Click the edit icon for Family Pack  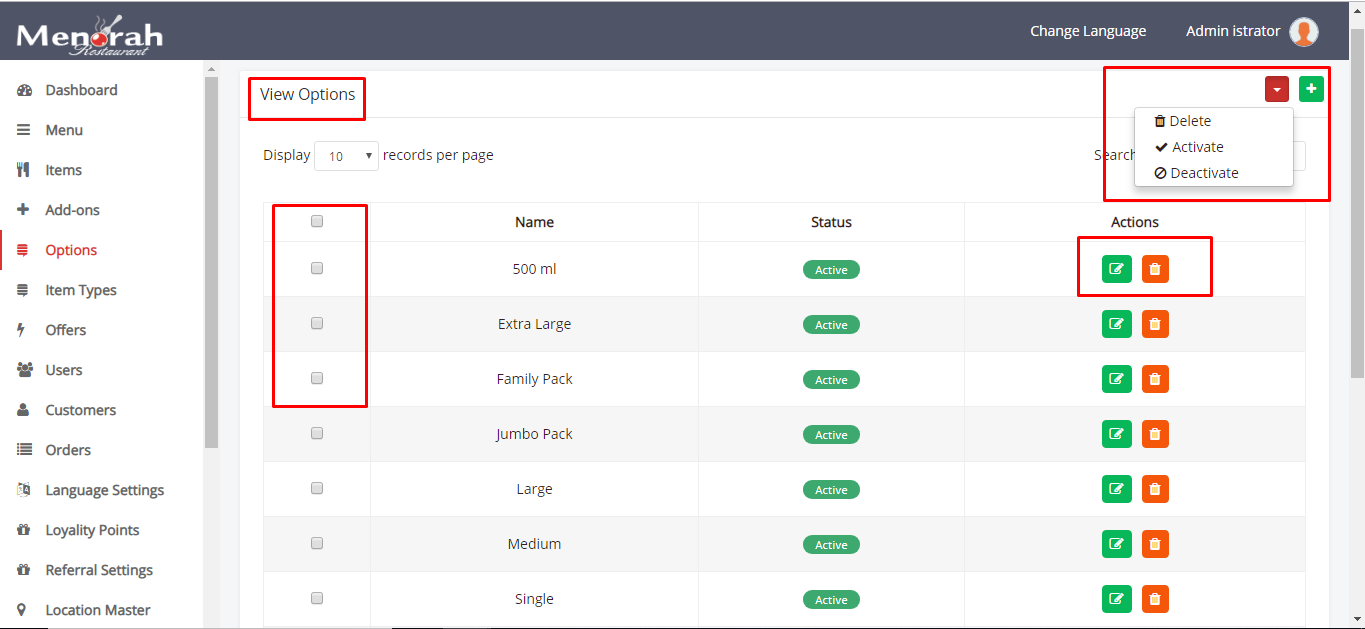(x=1116, y=379)
